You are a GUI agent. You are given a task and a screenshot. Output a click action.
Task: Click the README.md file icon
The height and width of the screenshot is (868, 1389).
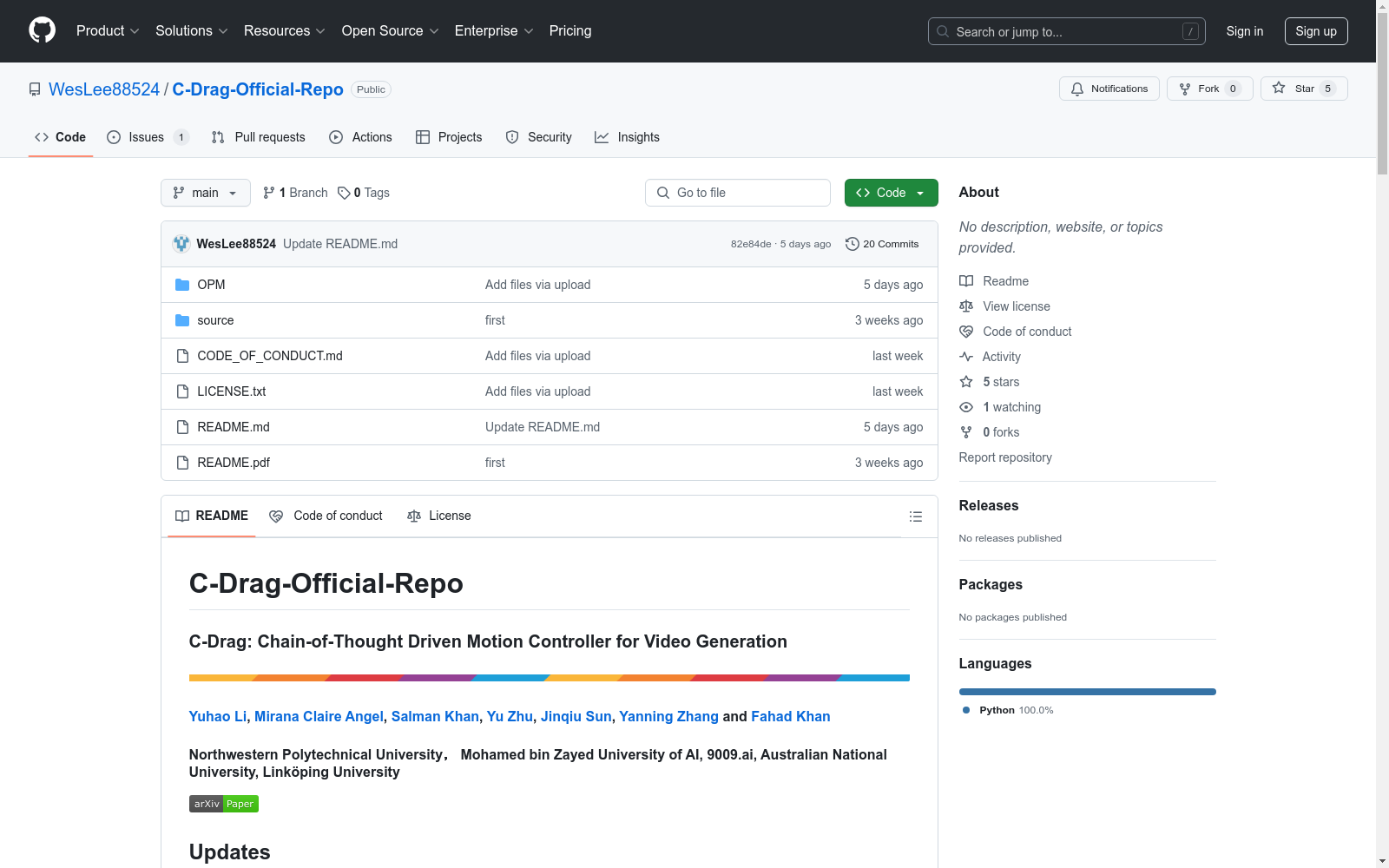[x=182, y=427]
